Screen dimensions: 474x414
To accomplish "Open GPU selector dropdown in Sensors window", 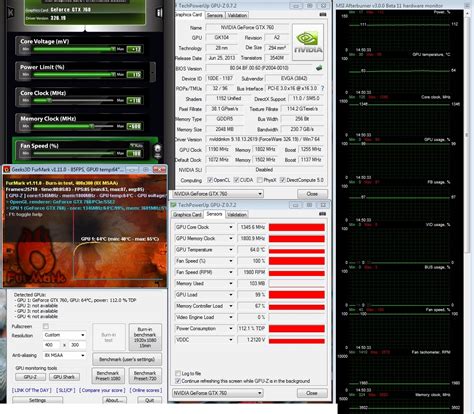I will pyautogui.click(x=218, y=393).
